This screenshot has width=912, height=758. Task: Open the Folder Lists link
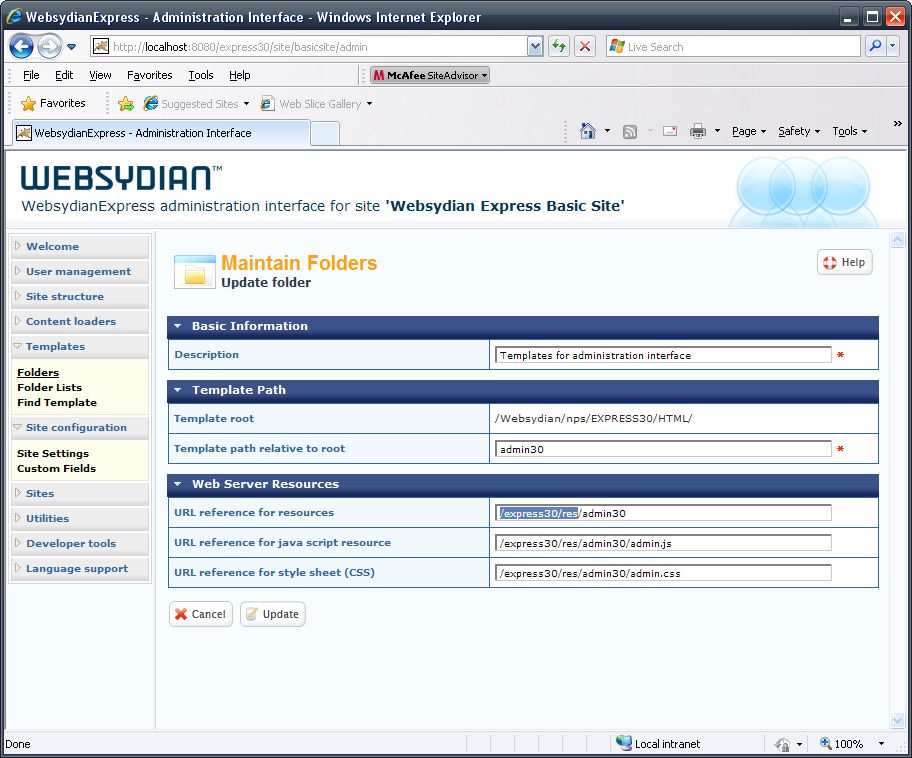point(49,387)
